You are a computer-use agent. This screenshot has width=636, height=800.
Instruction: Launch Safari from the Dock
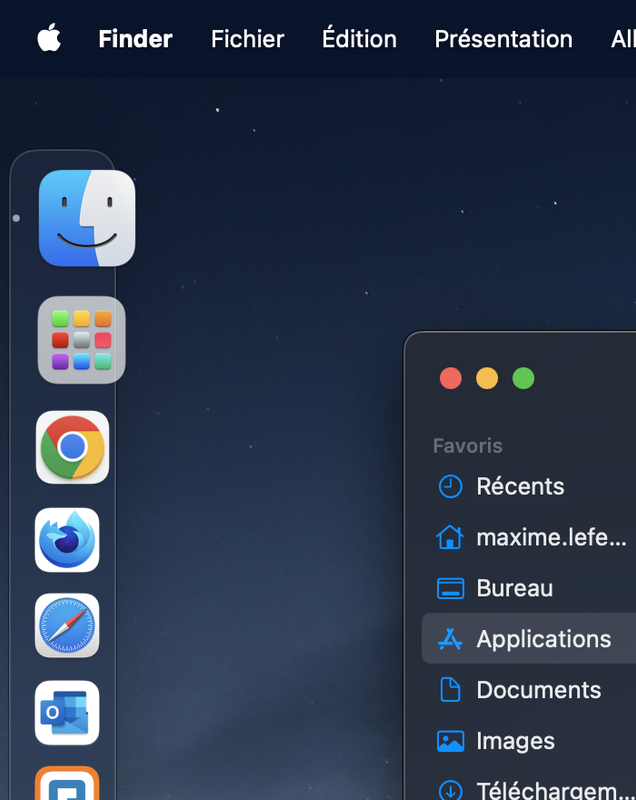point(67,626)
